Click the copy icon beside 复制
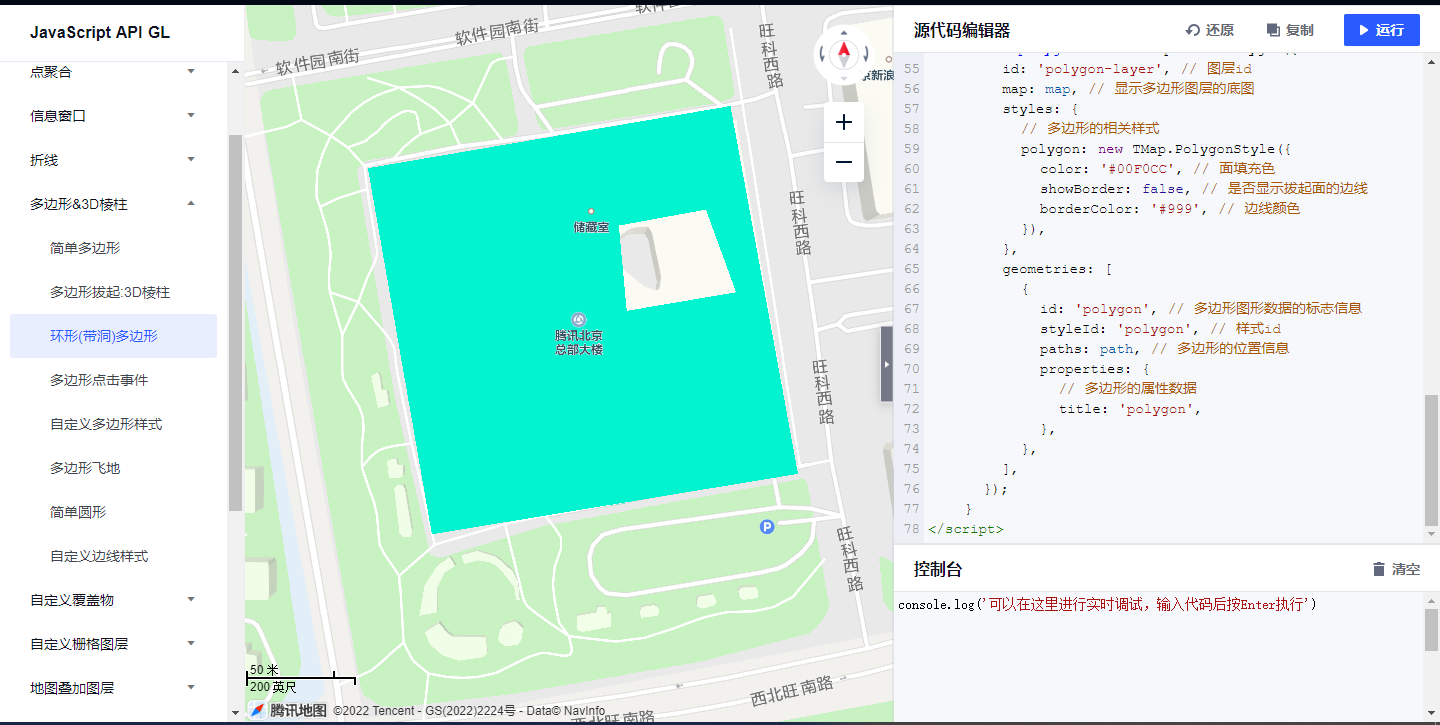Viewport: 1440px width, 725px height. (x=1273, y=30)
